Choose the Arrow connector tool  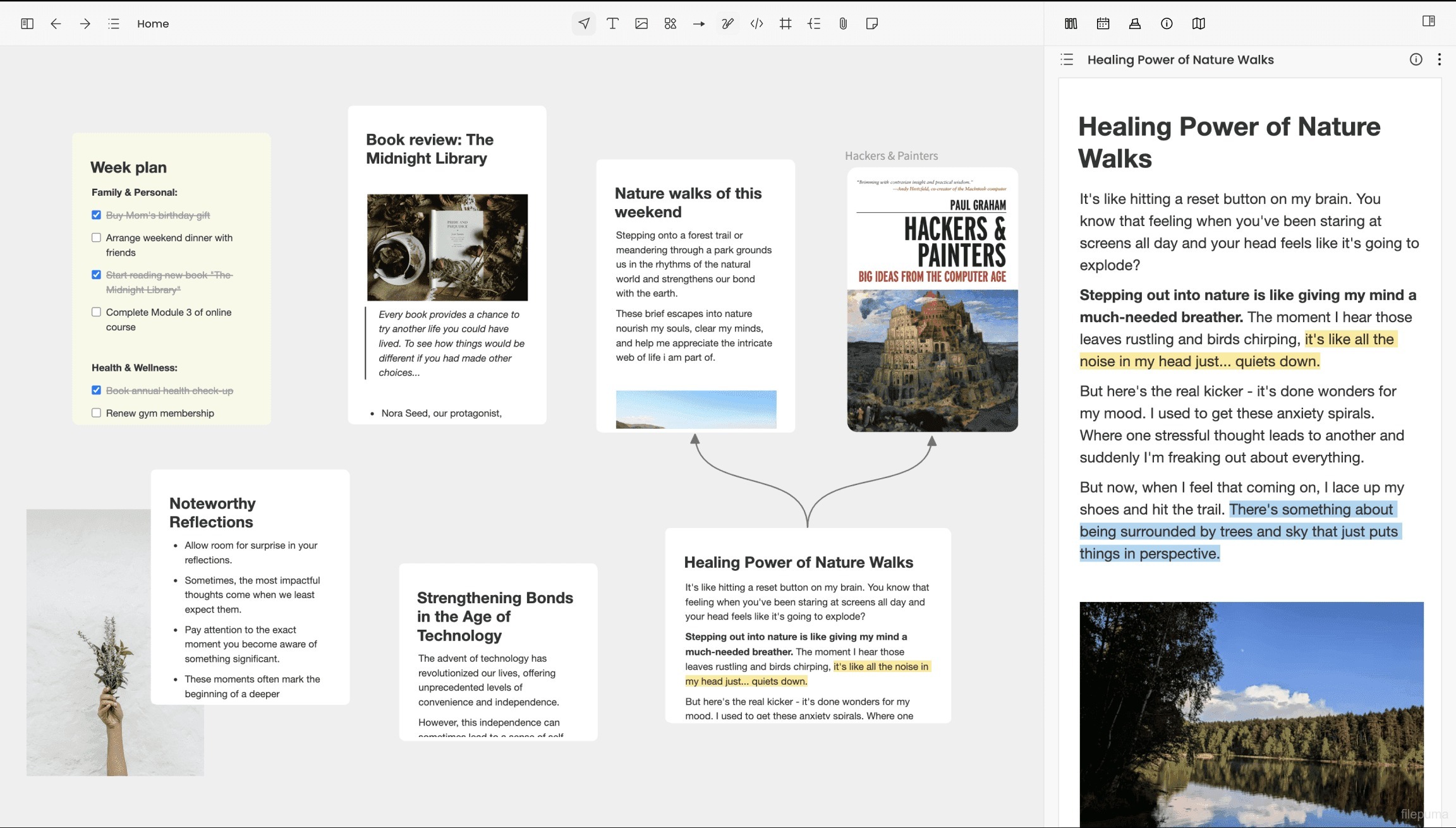(x=699, y=23)
